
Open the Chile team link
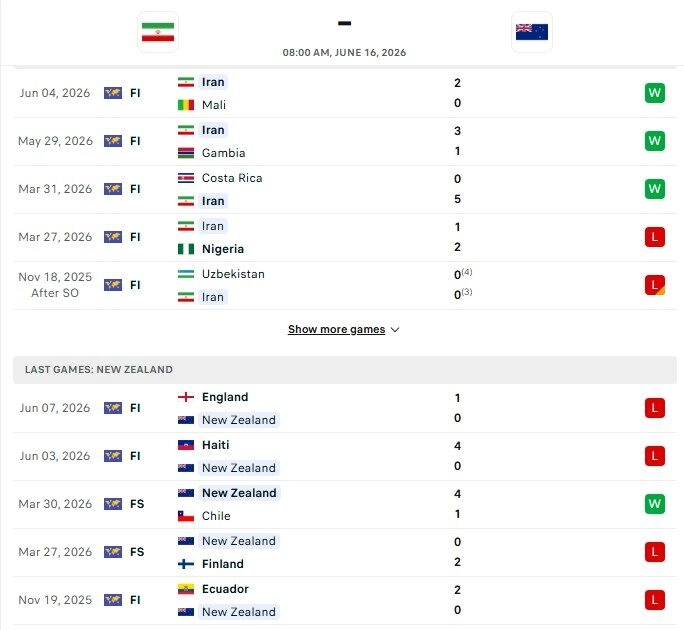(216, 516)
